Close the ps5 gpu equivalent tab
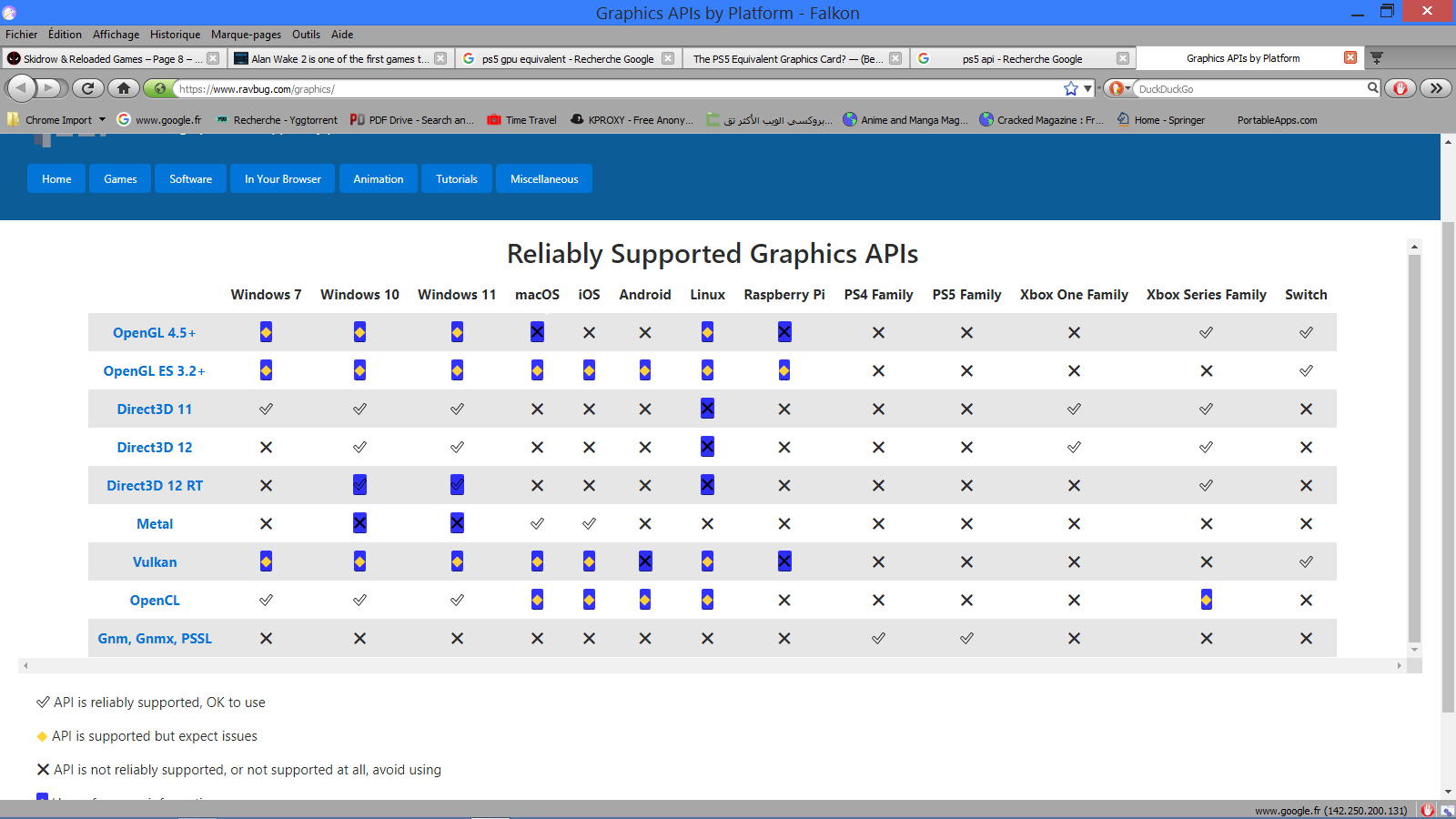The image size is (1456, 819). click(668, 58)
